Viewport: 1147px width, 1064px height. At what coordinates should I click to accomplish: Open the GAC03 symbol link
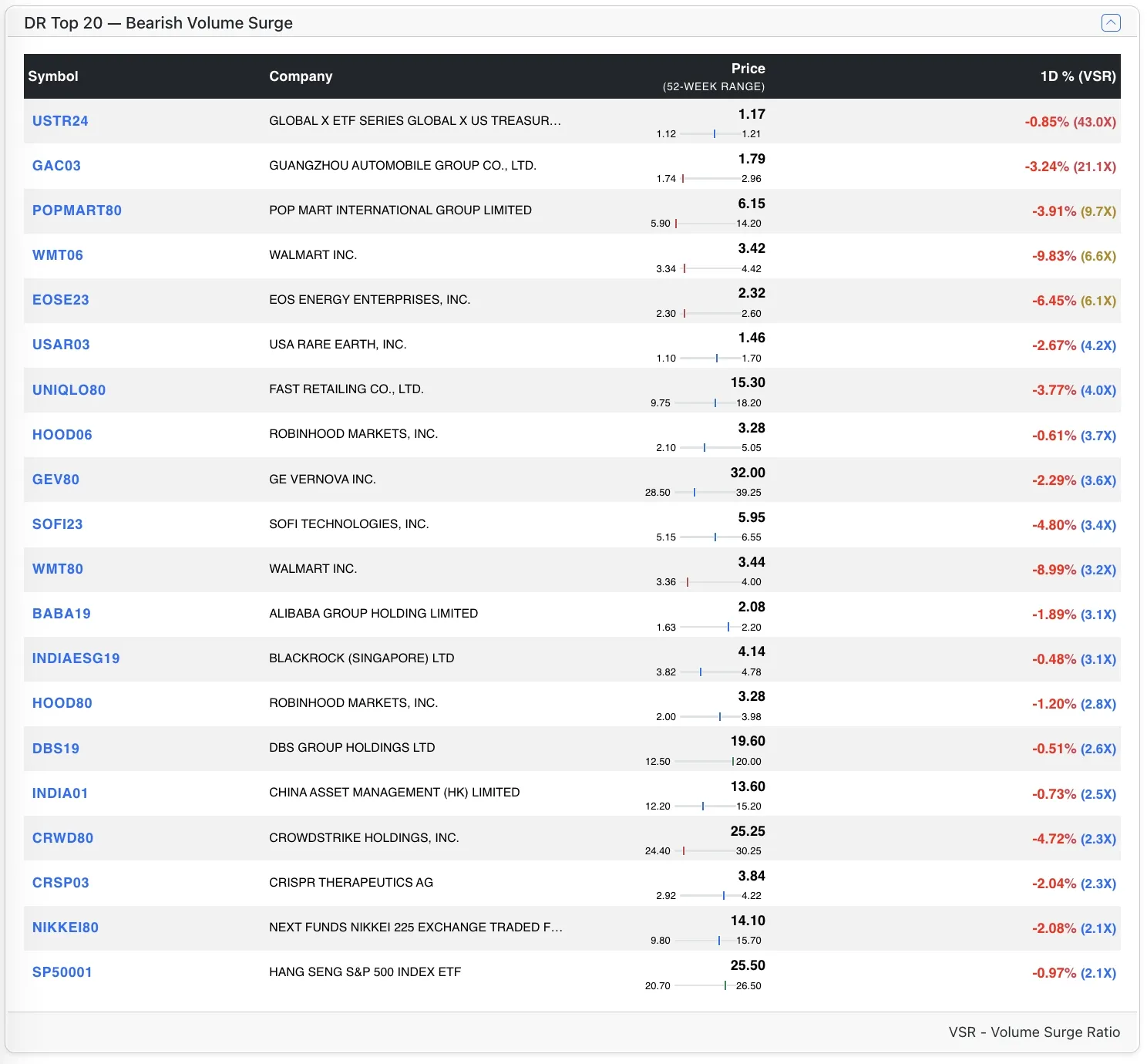coord(56,166)
